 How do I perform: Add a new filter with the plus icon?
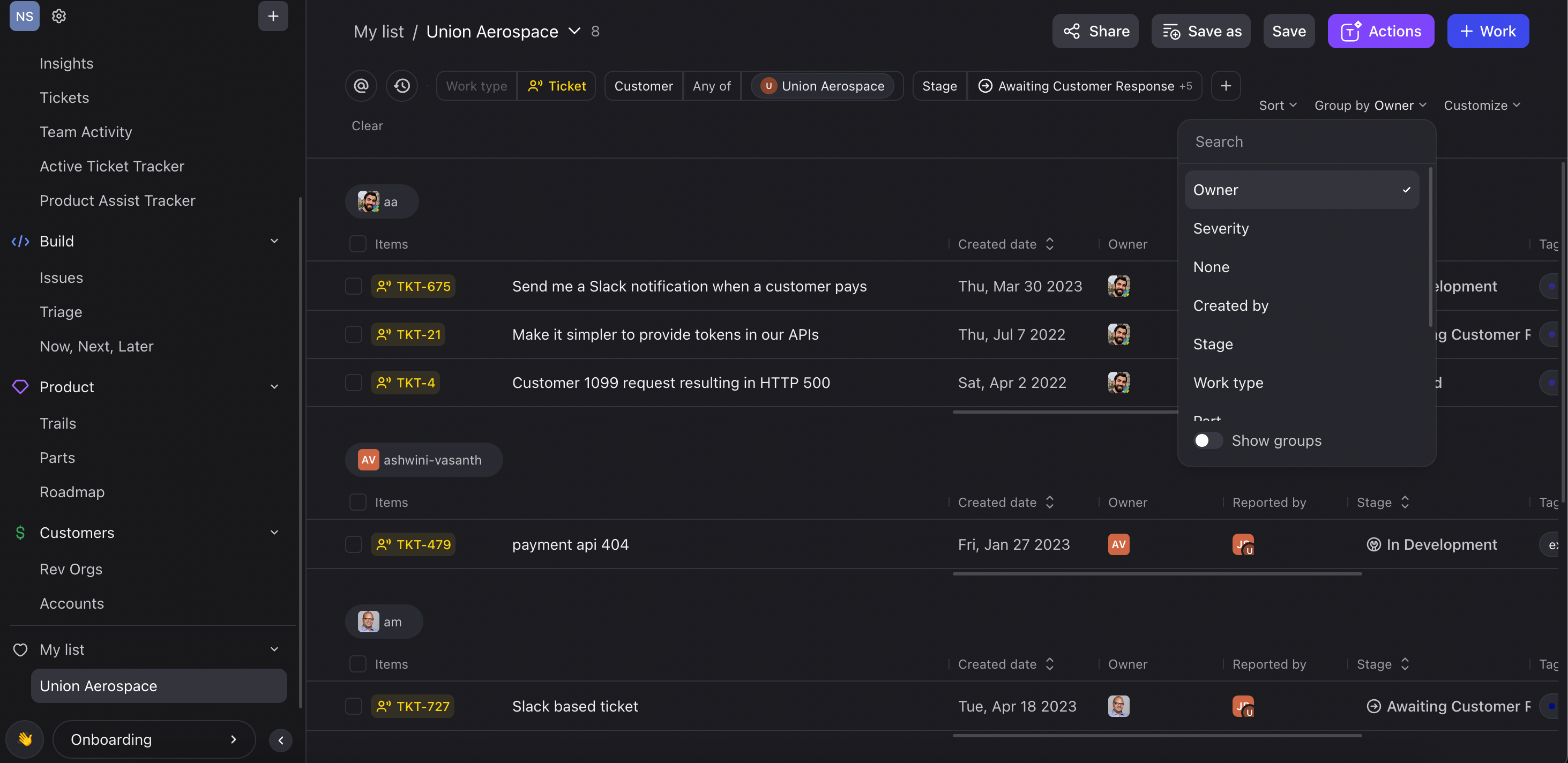click(x=1226, y=86)
